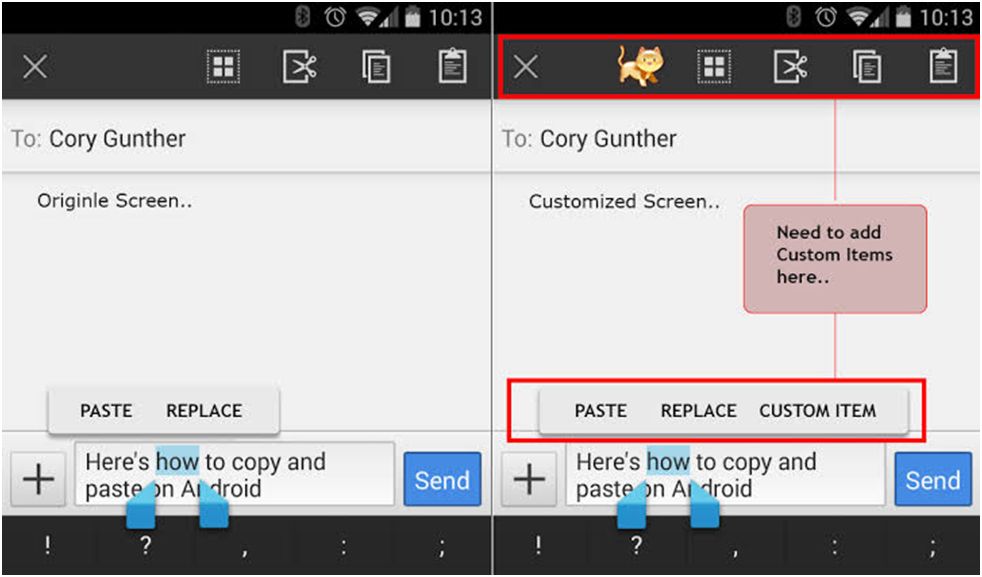
Task: Tap recipient Cory Gunther in Original screen
Action: 117,138
